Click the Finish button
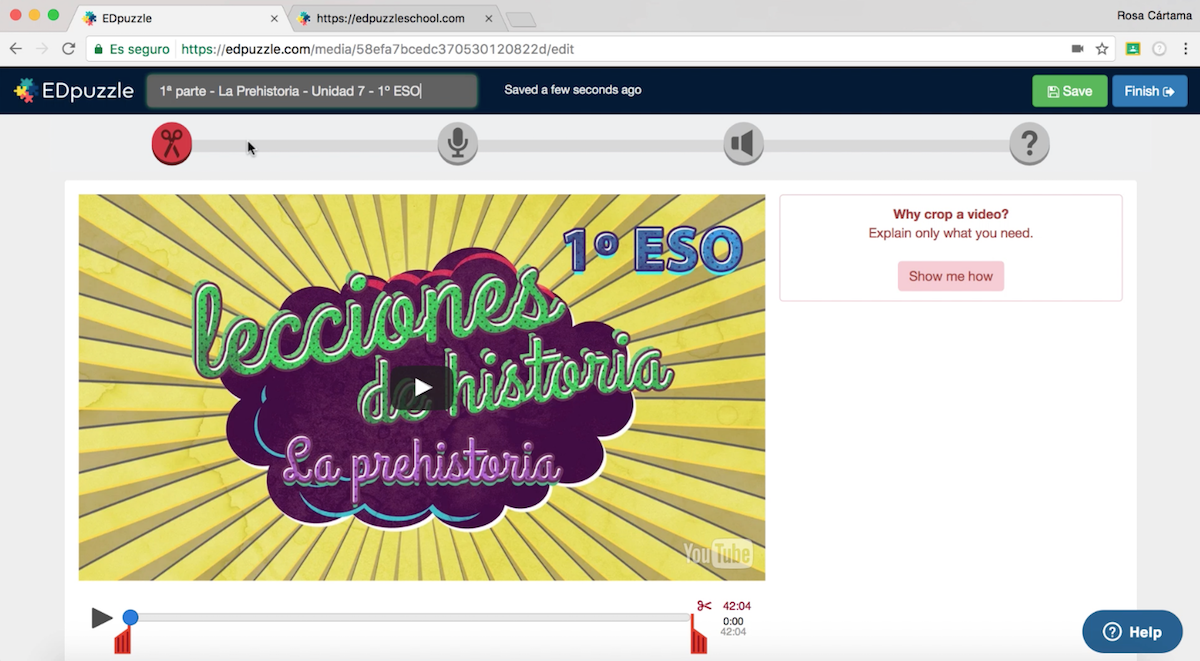This screenshot has height=661, width=1200. [1149, 91]
